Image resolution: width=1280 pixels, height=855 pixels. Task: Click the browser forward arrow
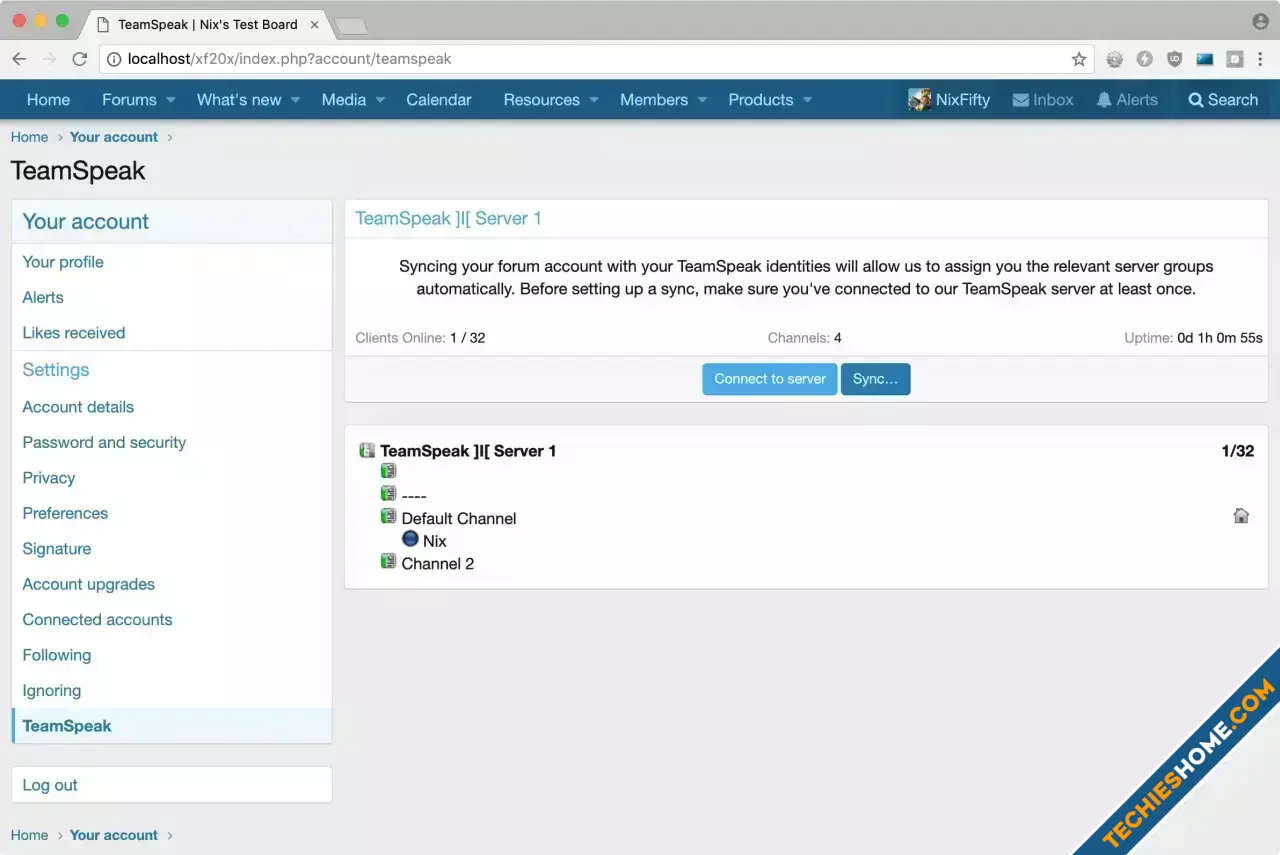click(x=49, y=59)
